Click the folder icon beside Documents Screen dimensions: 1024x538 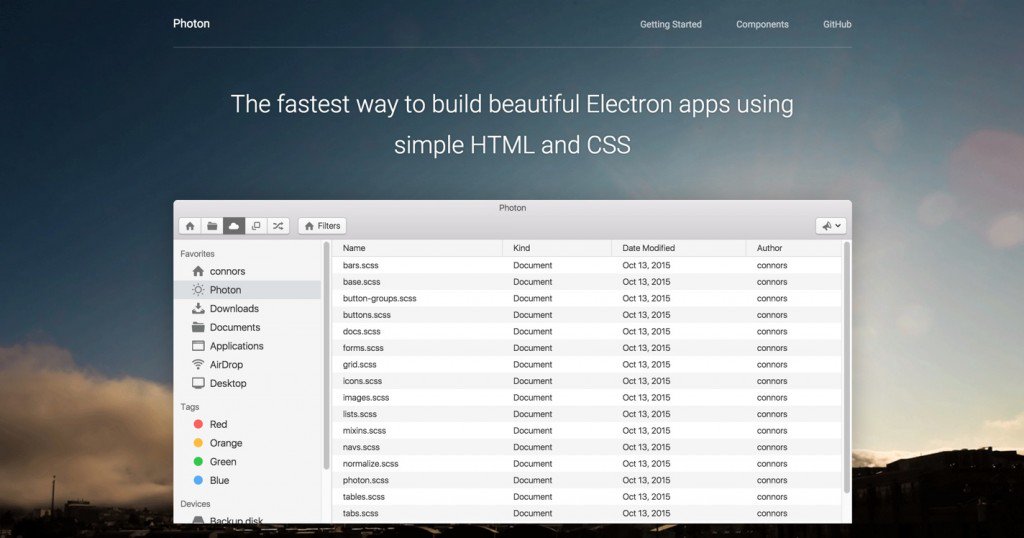(x=198, y=327)
